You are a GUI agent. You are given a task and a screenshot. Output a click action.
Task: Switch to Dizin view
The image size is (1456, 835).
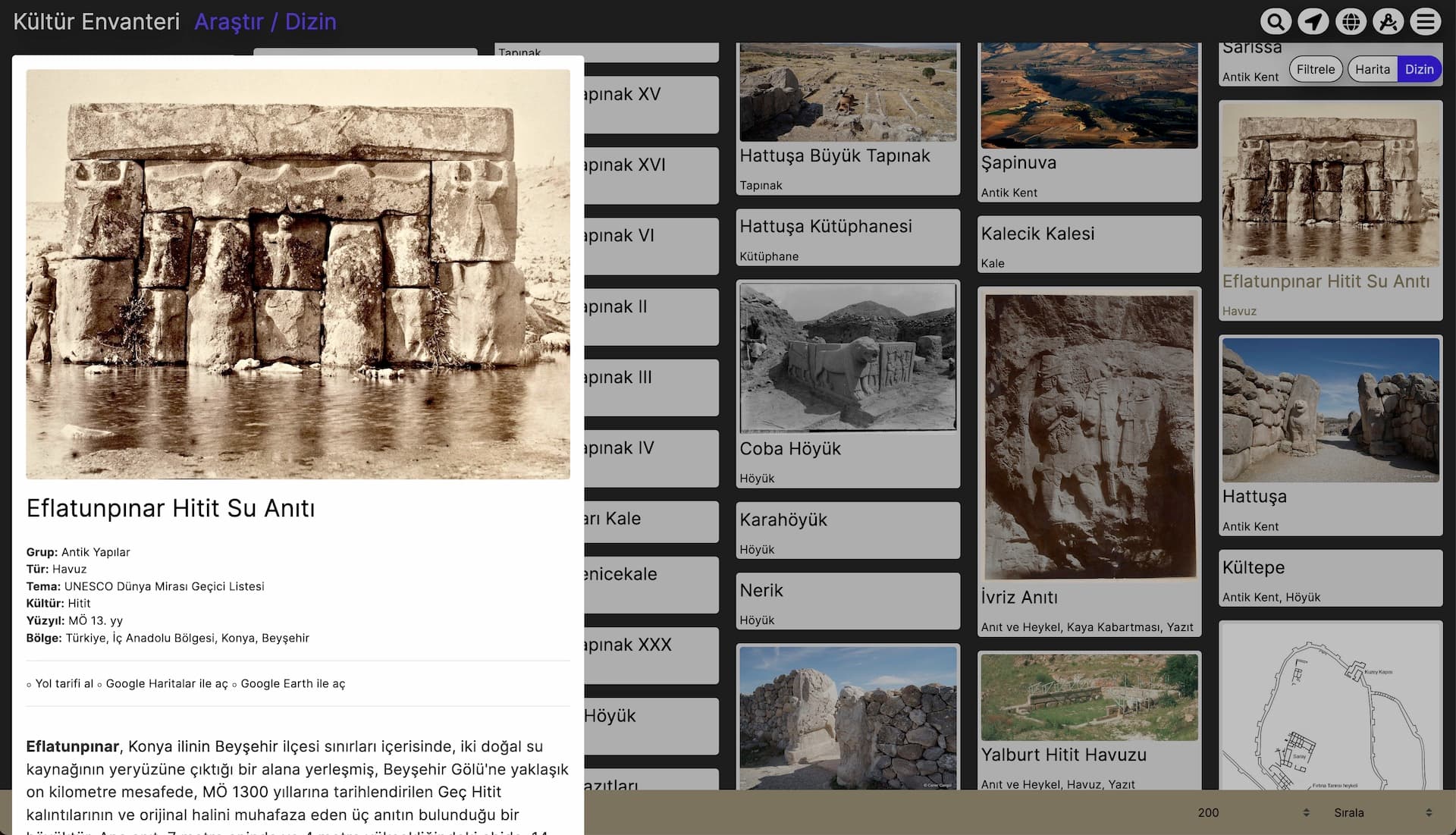[1419, 69]
